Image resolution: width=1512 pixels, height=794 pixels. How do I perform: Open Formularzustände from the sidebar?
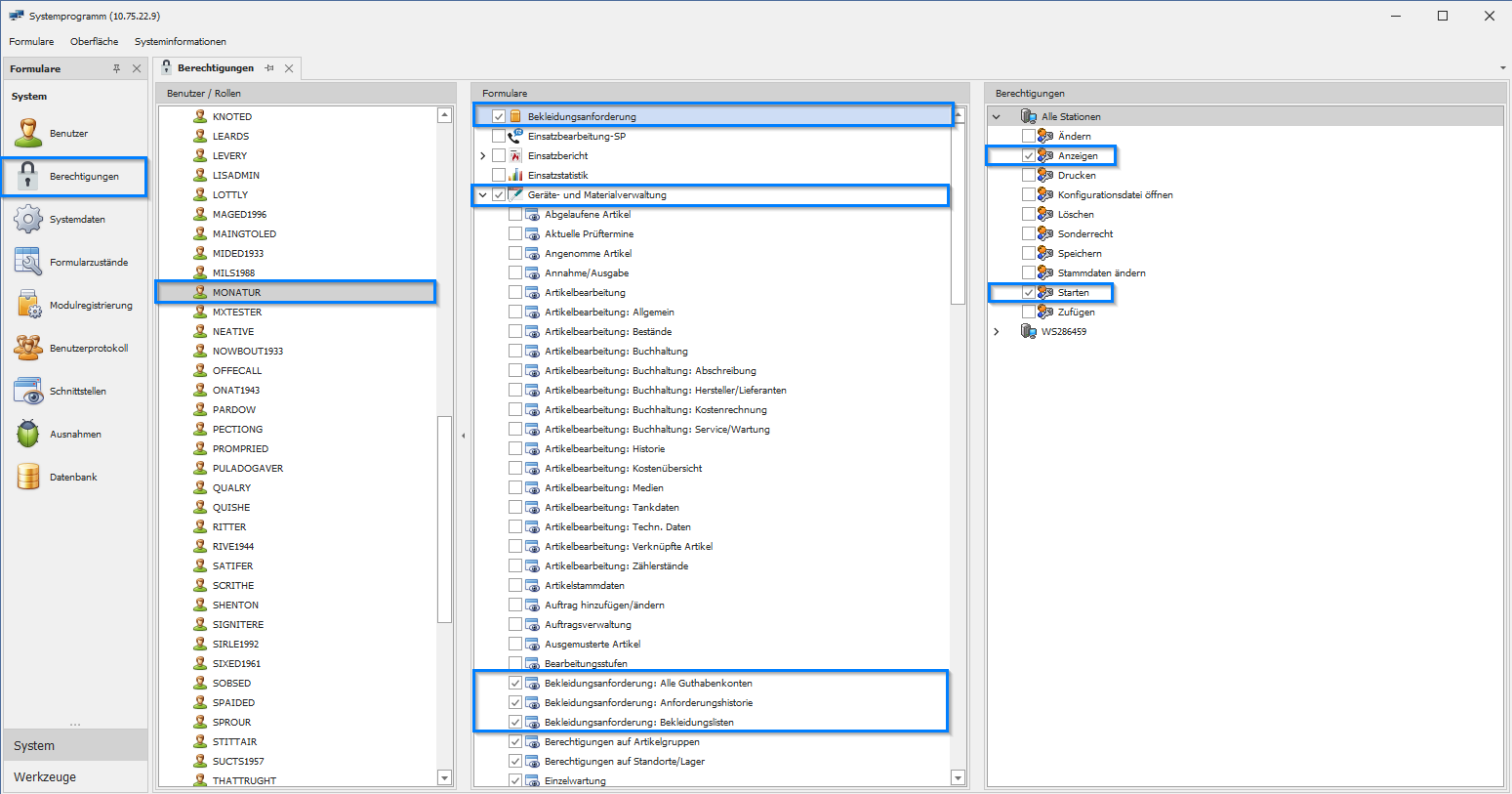point(88,263)
